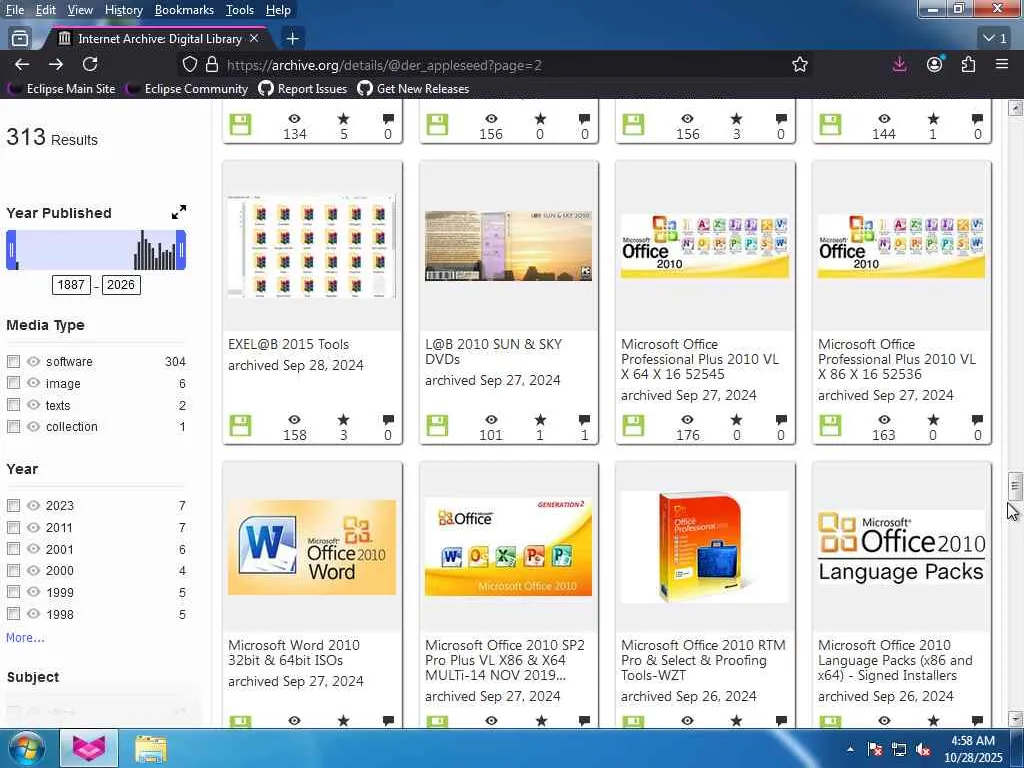Open Microsoft Office 2010 Language Packs title
This screenshot has width=1024, height=768.
coord(895,660)
